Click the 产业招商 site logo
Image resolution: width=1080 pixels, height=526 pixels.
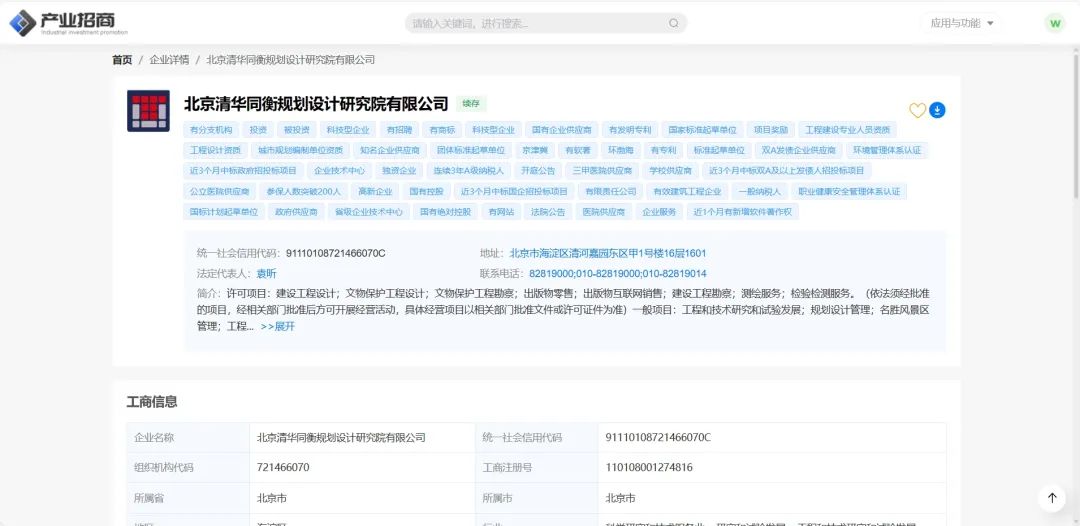pos(63,22)
